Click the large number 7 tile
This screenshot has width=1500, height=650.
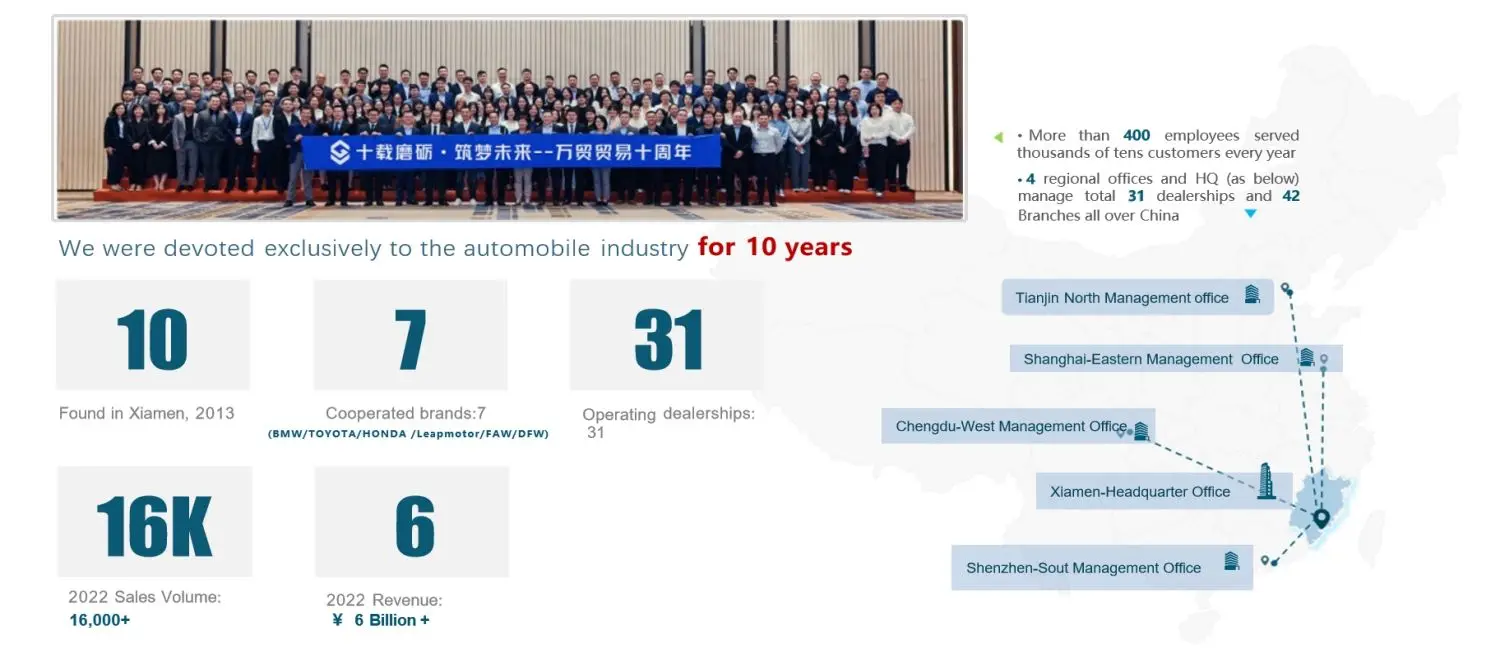click(410, 335)
